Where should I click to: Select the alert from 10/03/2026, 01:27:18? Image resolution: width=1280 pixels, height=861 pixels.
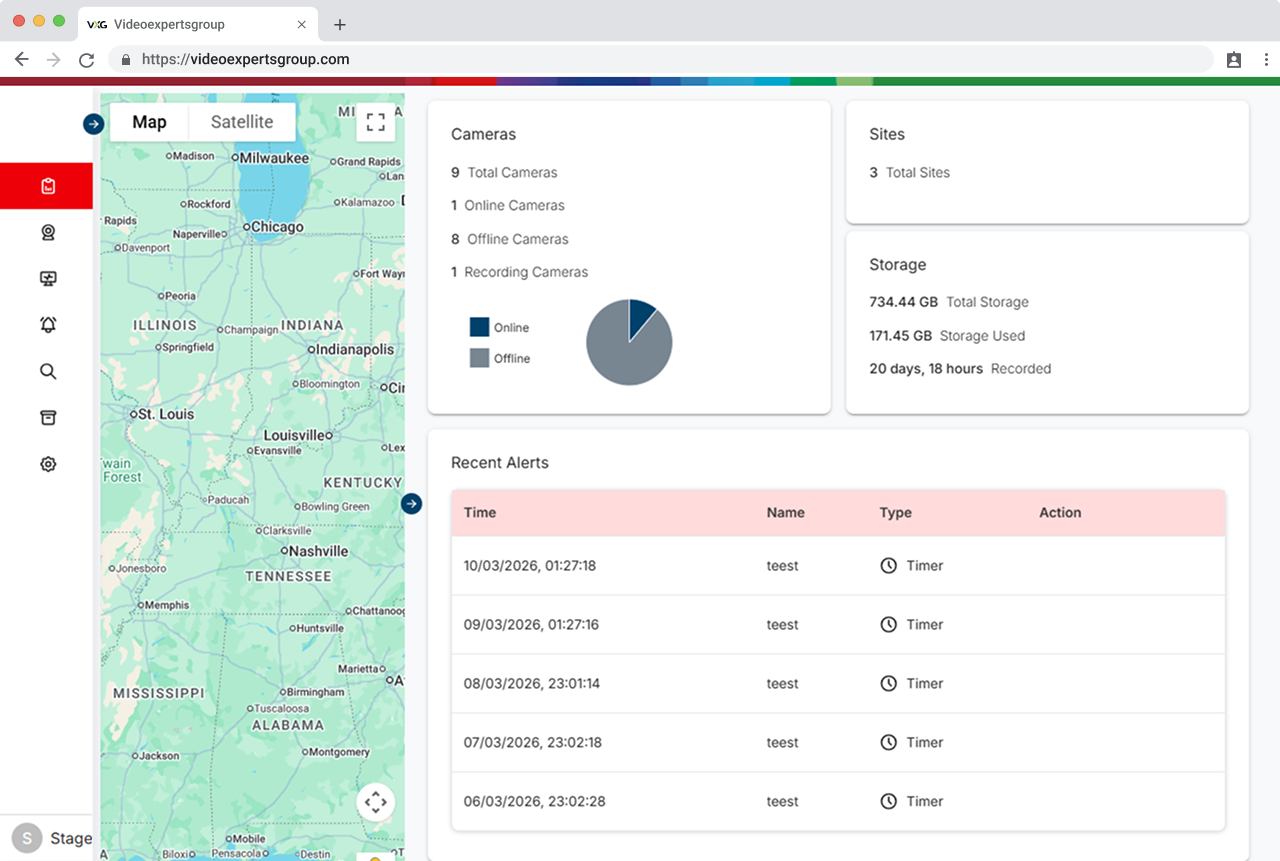pyautogui.click(x=530, y=566)
